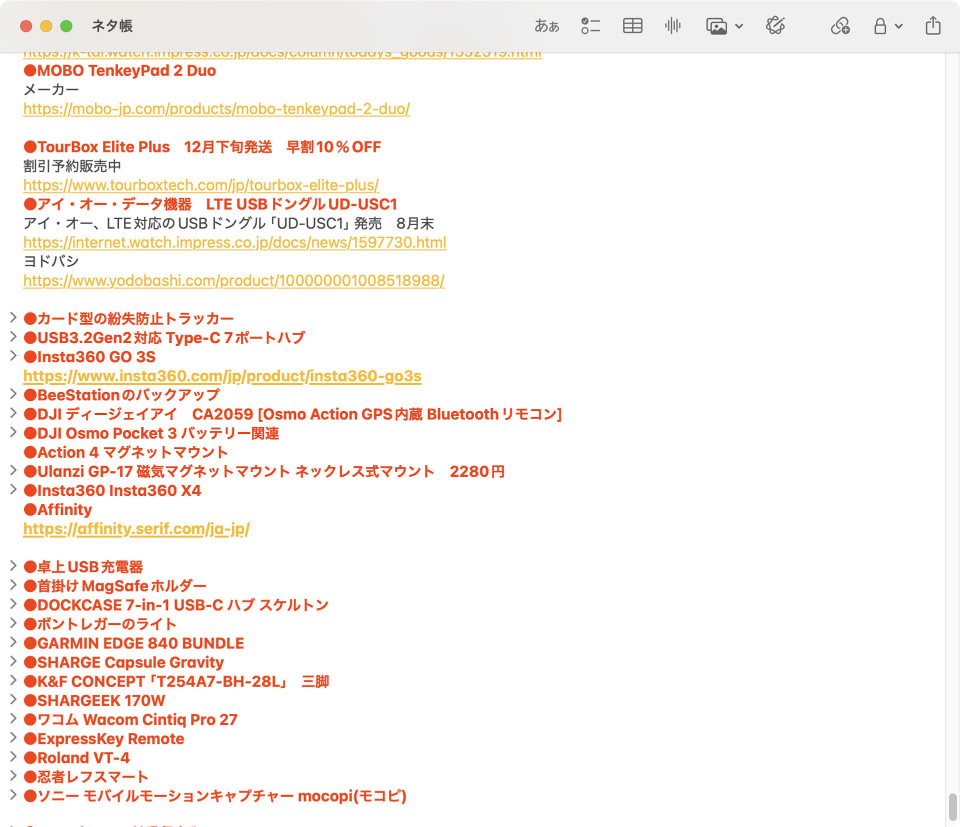Expand the Roland VT-4 section
This screenshot has width=960, height=827.
click(x=13, y=756)
